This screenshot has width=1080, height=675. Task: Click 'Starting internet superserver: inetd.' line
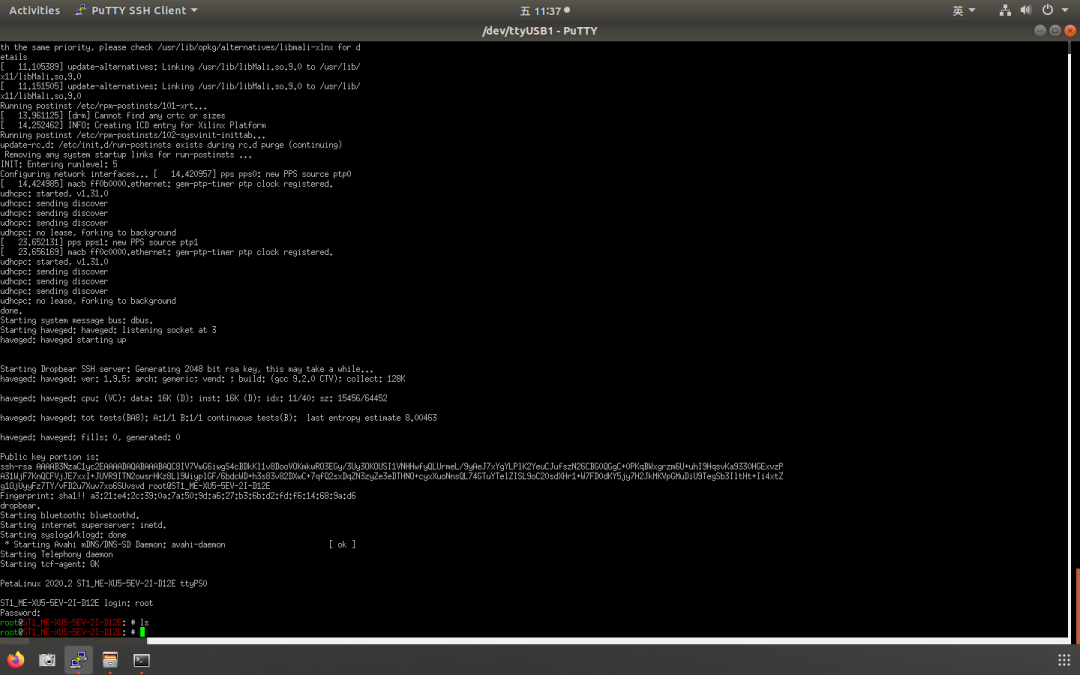coord(83,525)
